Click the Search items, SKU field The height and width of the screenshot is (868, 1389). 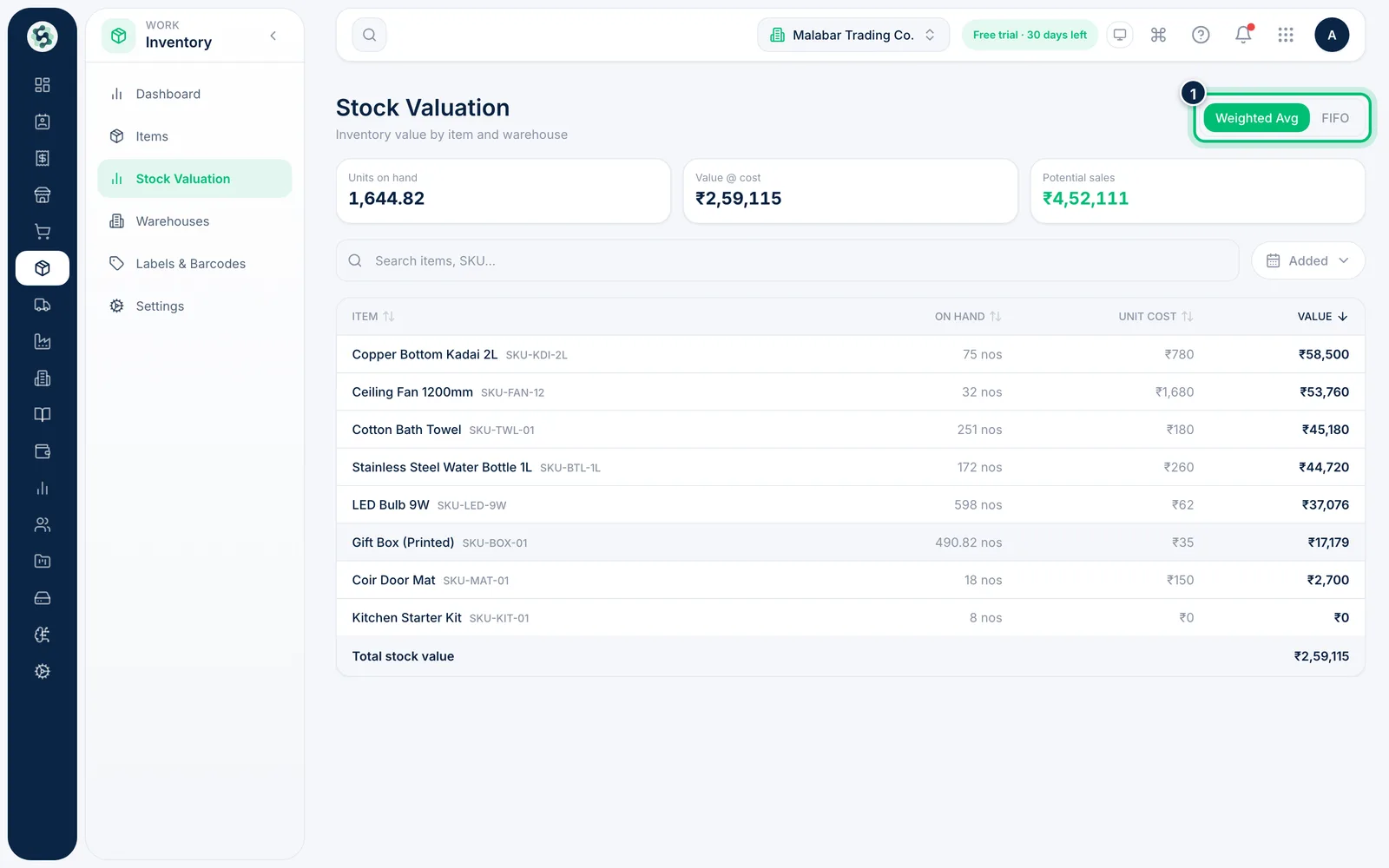787,260
